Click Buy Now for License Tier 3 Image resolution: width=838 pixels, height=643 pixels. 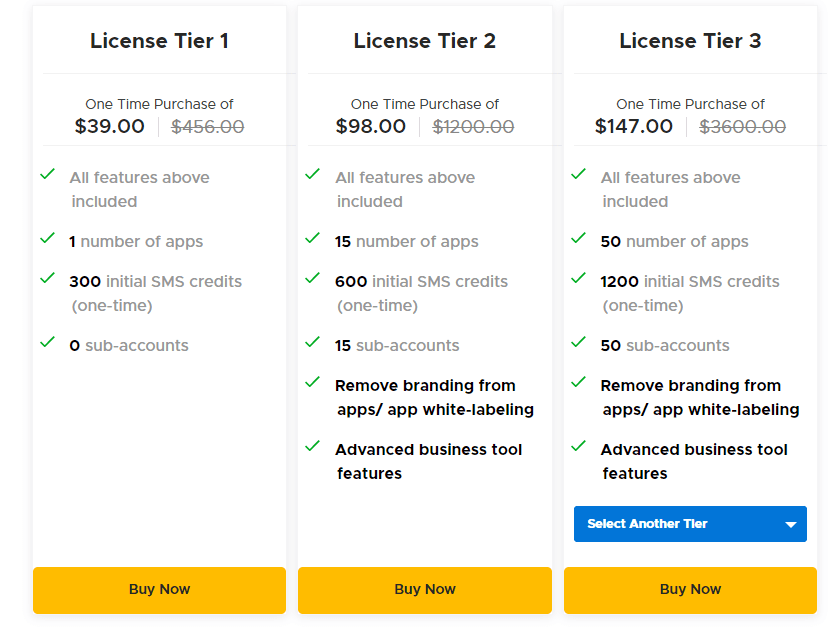pos(690,590)
